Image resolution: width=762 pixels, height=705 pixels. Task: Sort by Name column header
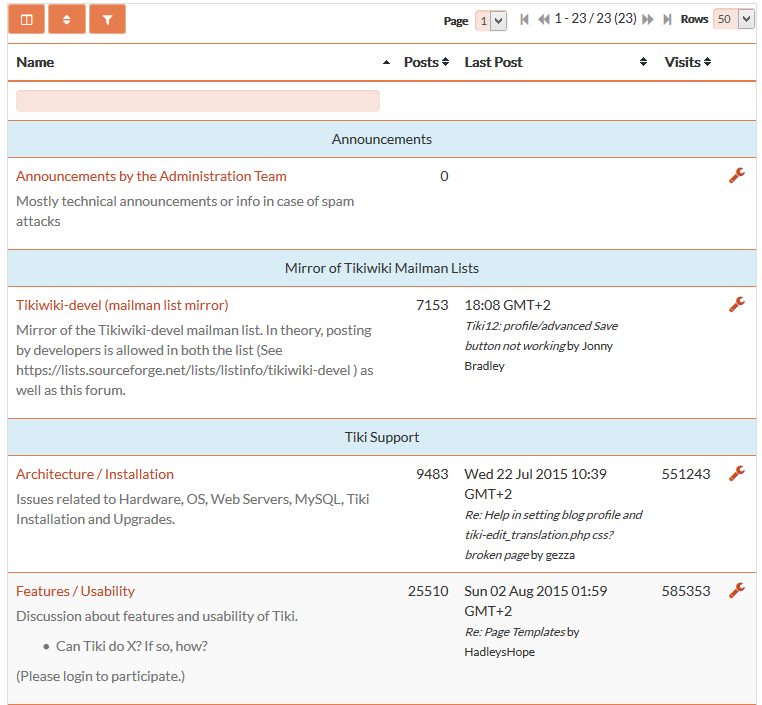click(x=35, y=62)
